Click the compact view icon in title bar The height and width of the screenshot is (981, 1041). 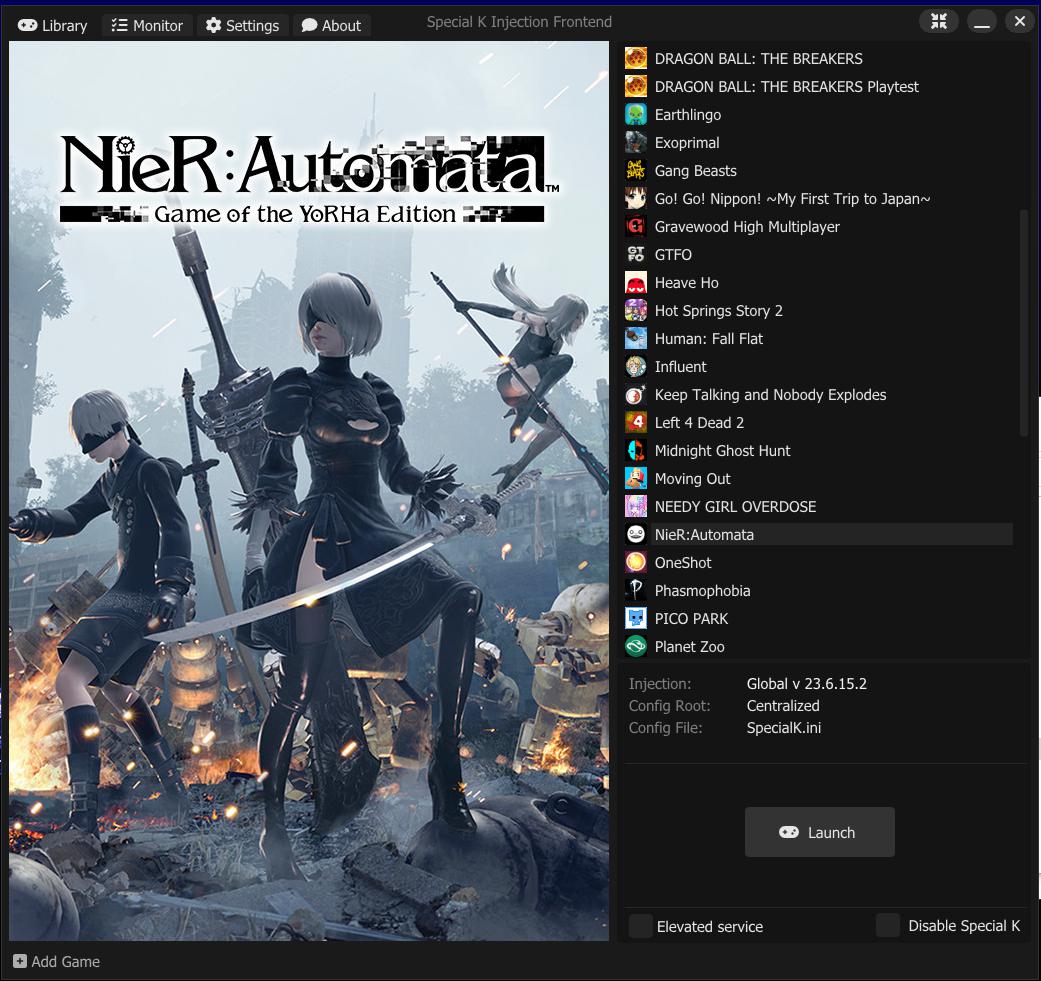pyautogui.click(x=938, y=21)
